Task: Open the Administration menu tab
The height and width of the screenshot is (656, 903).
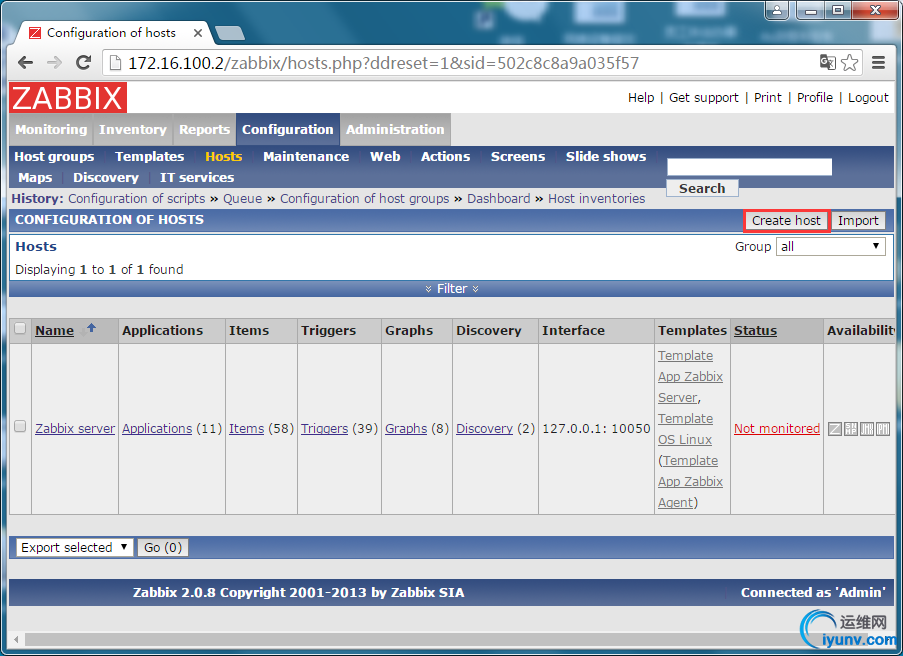Action: (395, 130)
